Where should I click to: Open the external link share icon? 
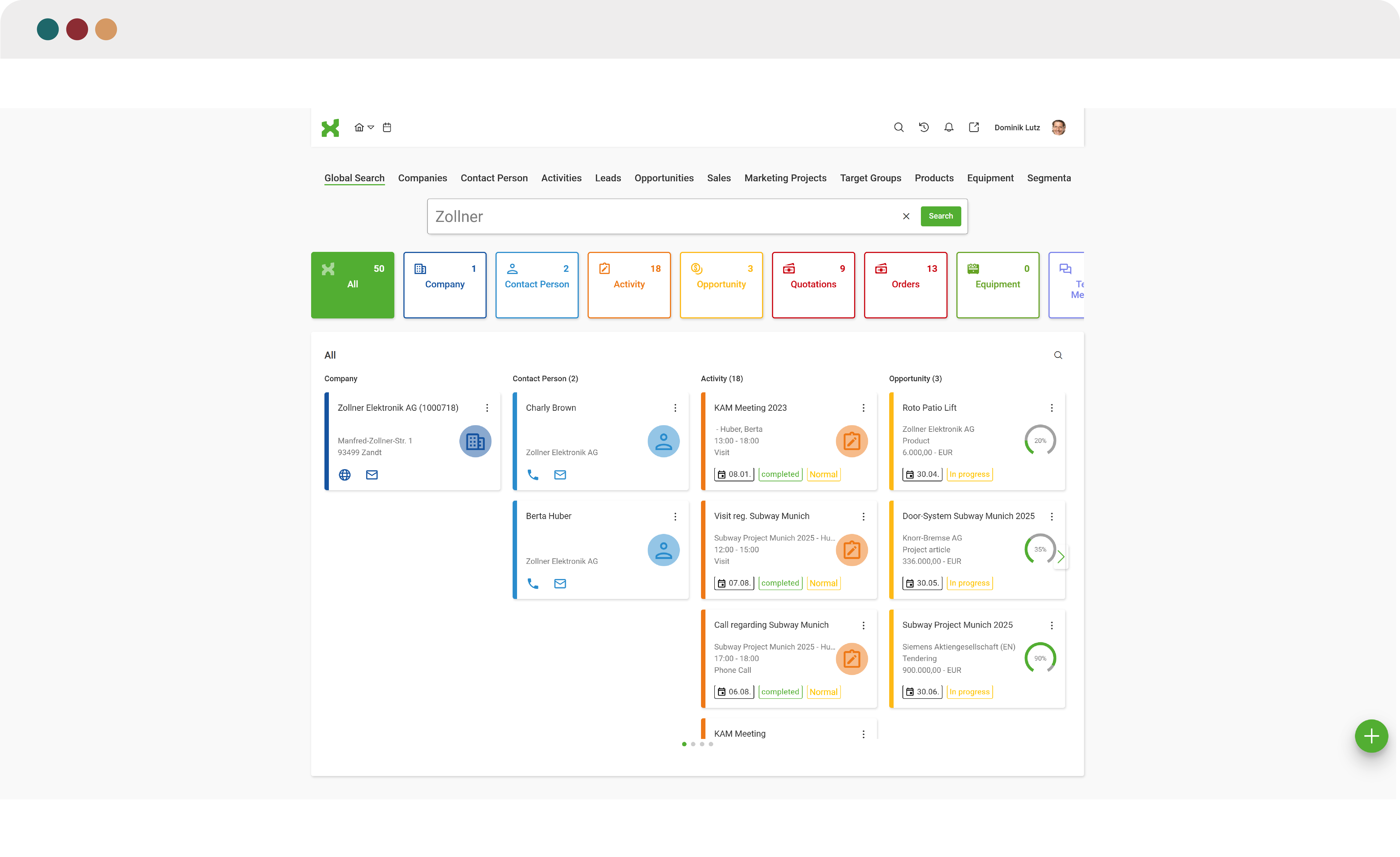coord(974,127)
